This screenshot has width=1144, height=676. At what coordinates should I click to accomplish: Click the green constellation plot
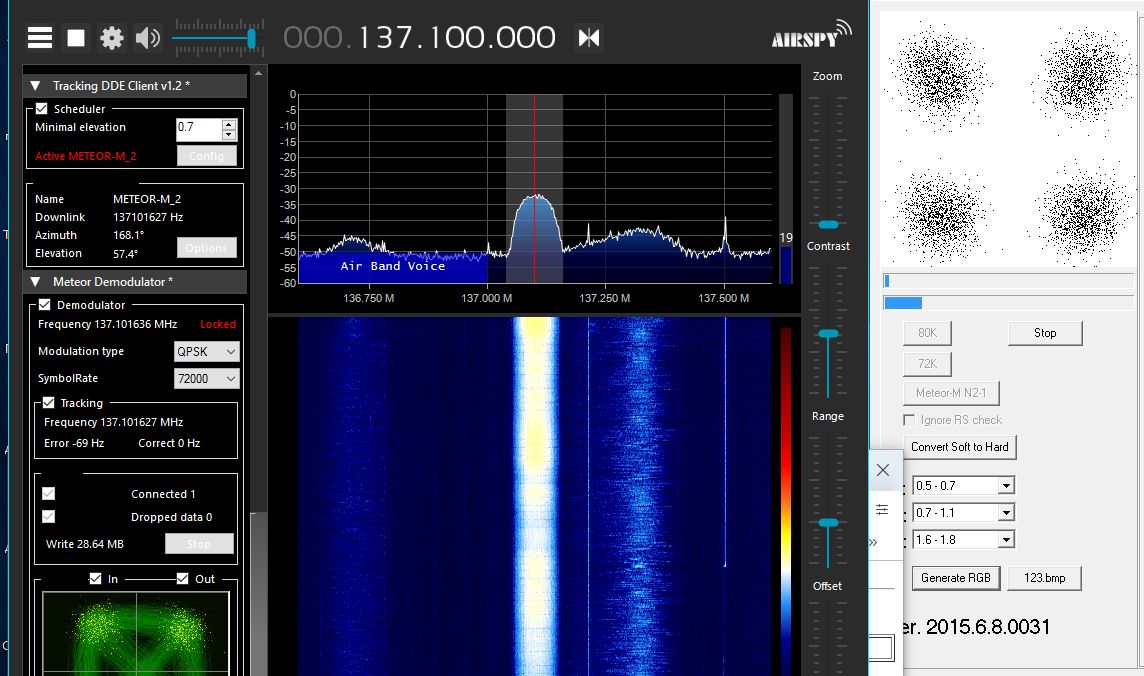click(136, 633)
